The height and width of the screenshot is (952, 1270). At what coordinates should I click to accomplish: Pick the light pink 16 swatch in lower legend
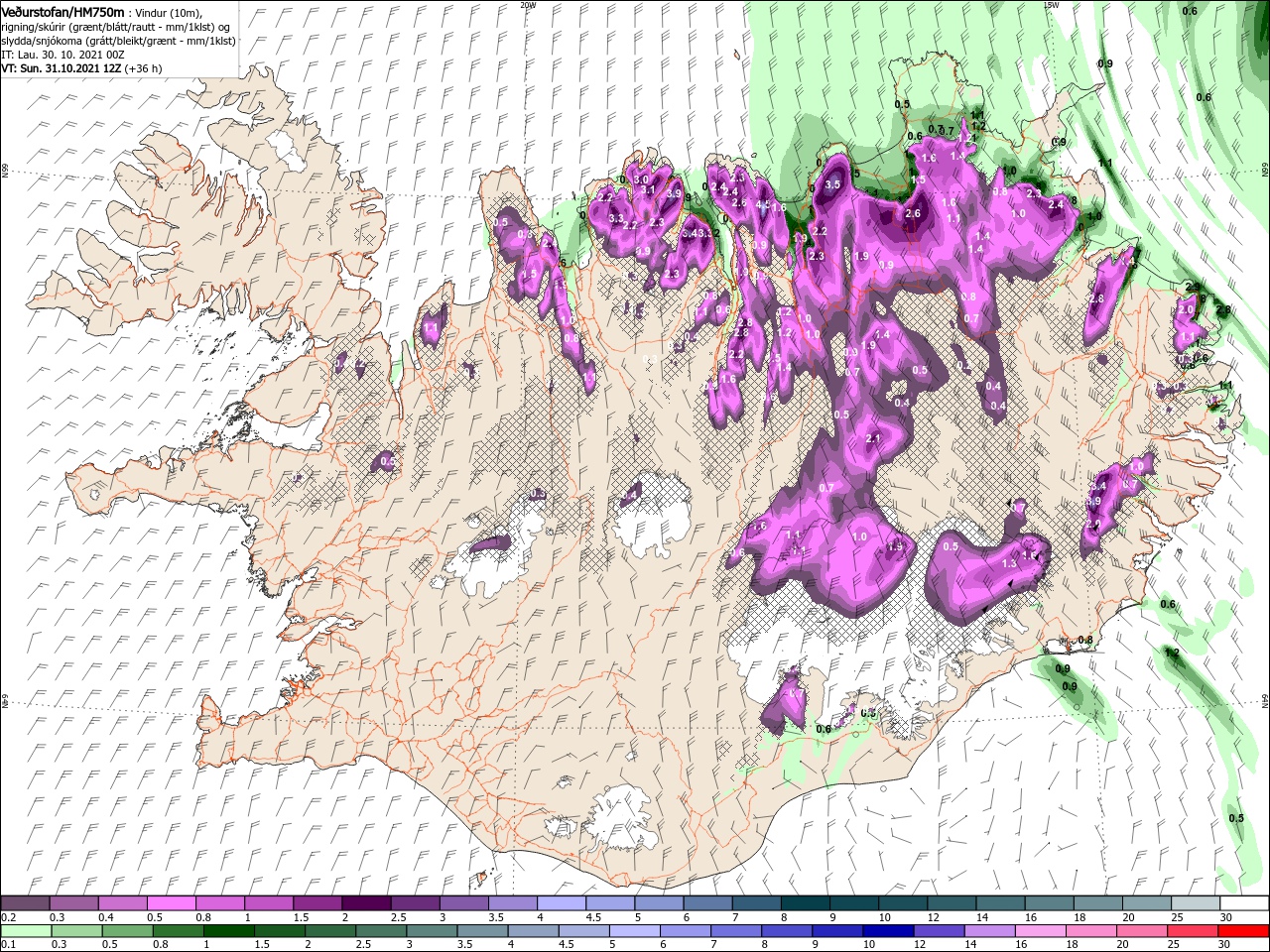pos(1041,931)
